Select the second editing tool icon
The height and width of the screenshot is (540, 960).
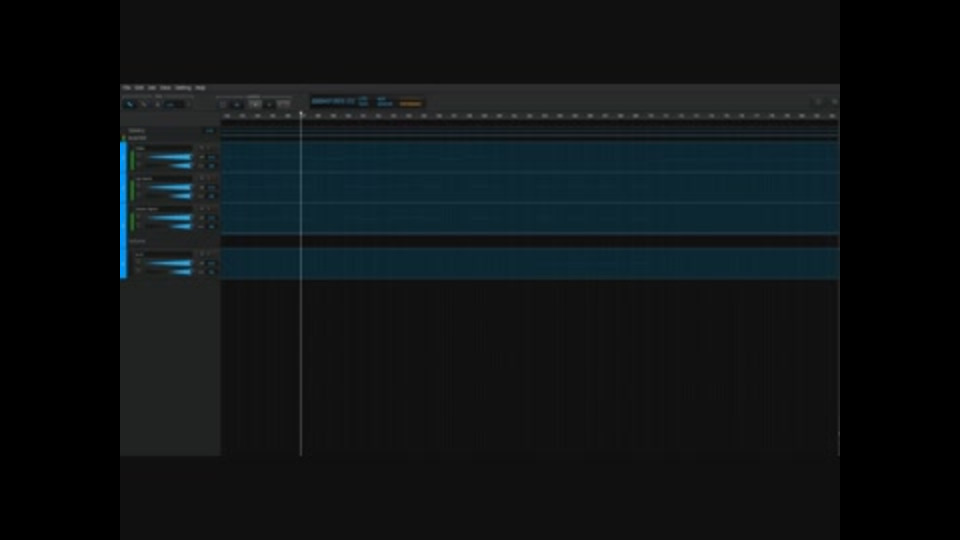(x=143, y=105)
